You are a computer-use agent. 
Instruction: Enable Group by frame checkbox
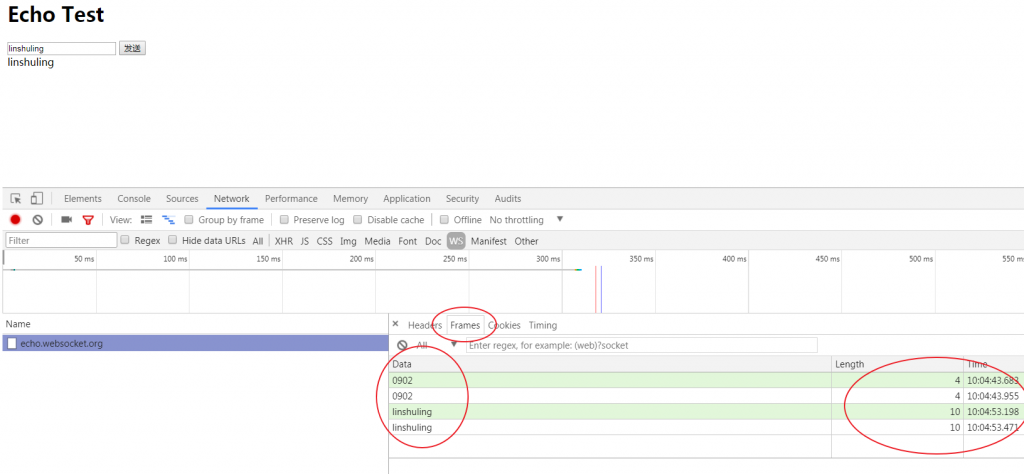(189, 220)
